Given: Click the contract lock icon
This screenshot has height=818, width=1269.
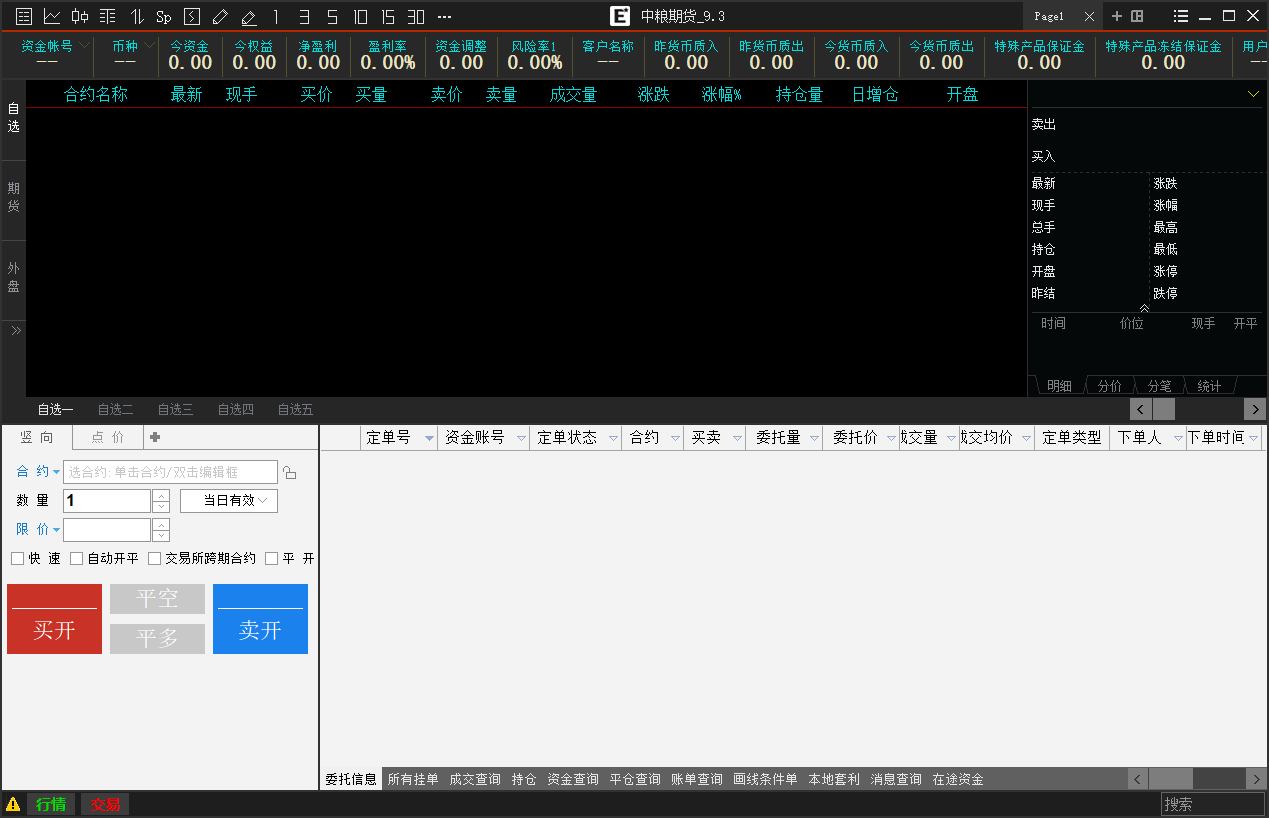Looking at the screenshot, I should [290, 473].
